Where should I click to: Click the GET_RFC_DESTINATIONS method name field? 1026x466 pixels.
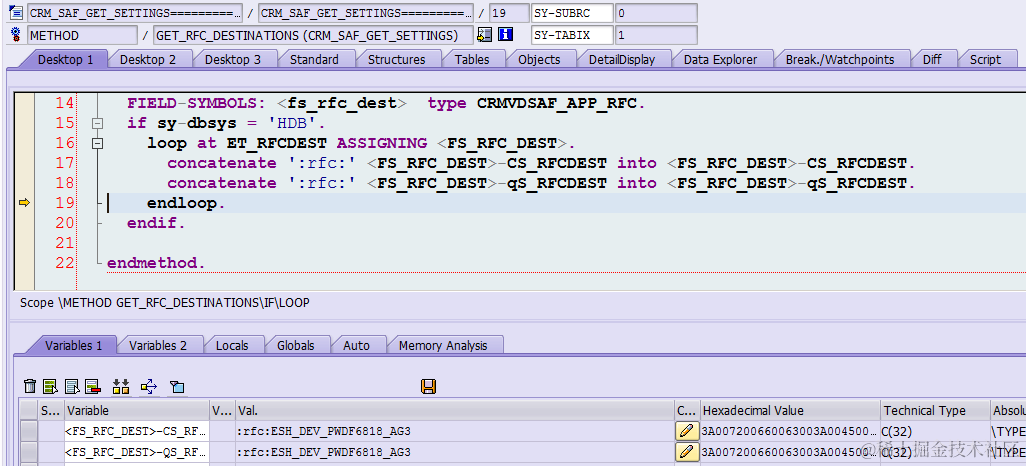(x=313, y=35)
